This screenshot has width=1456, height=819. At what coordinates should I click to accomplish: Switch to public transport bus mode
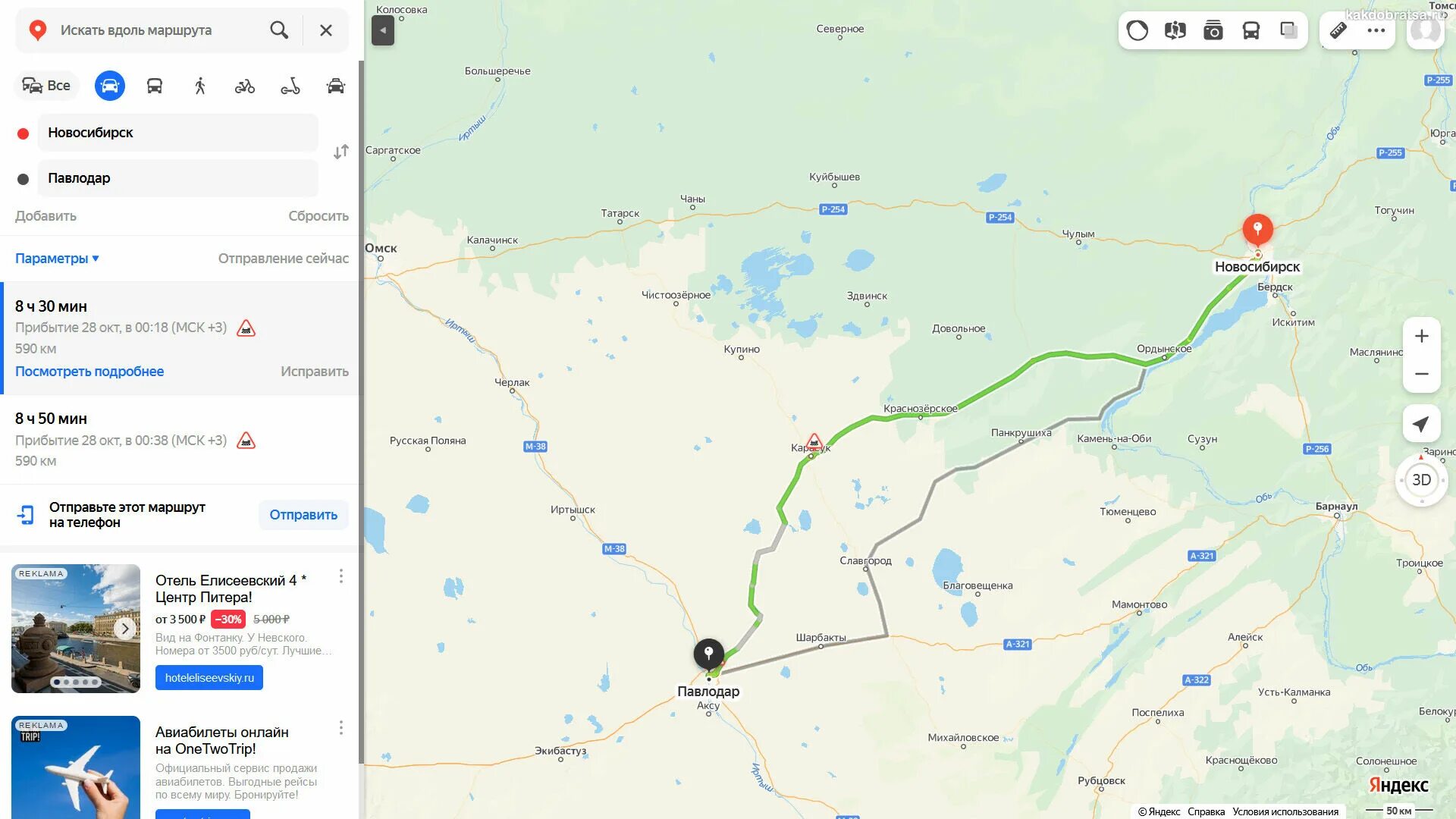[x=155, y=86]
